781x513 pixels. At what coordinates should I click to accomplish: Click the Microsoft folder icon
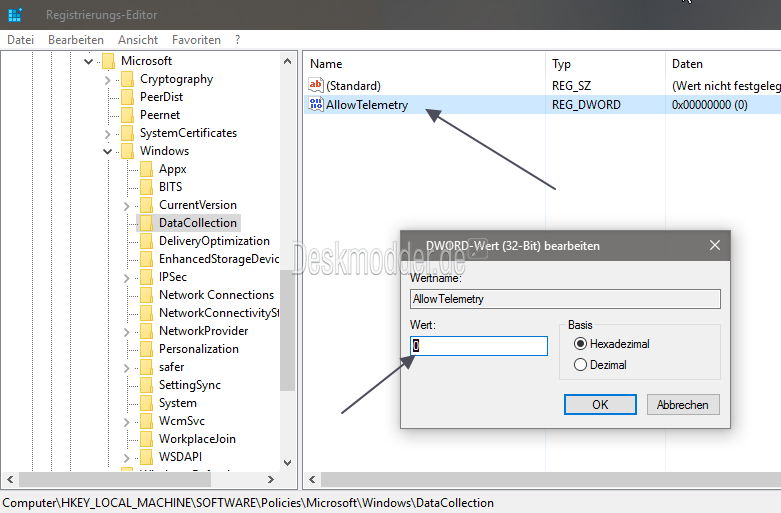click(x=109, y=61)
